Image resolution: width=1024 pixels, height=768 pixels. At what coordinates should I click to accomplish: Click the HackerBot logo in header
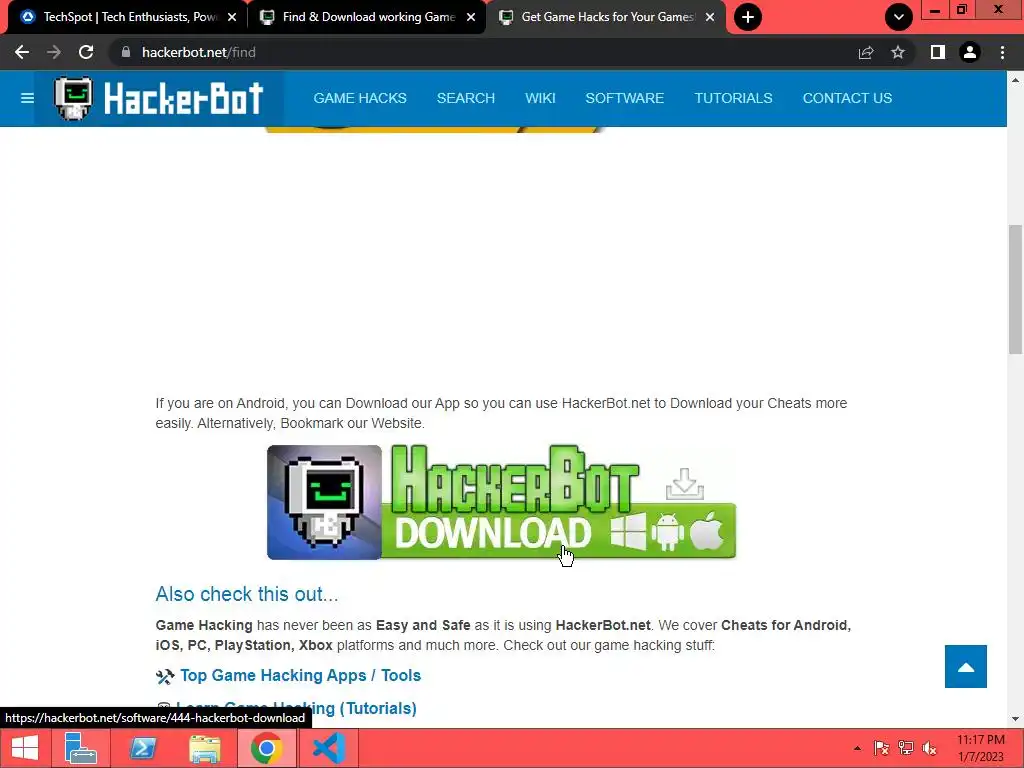(159, 98)
